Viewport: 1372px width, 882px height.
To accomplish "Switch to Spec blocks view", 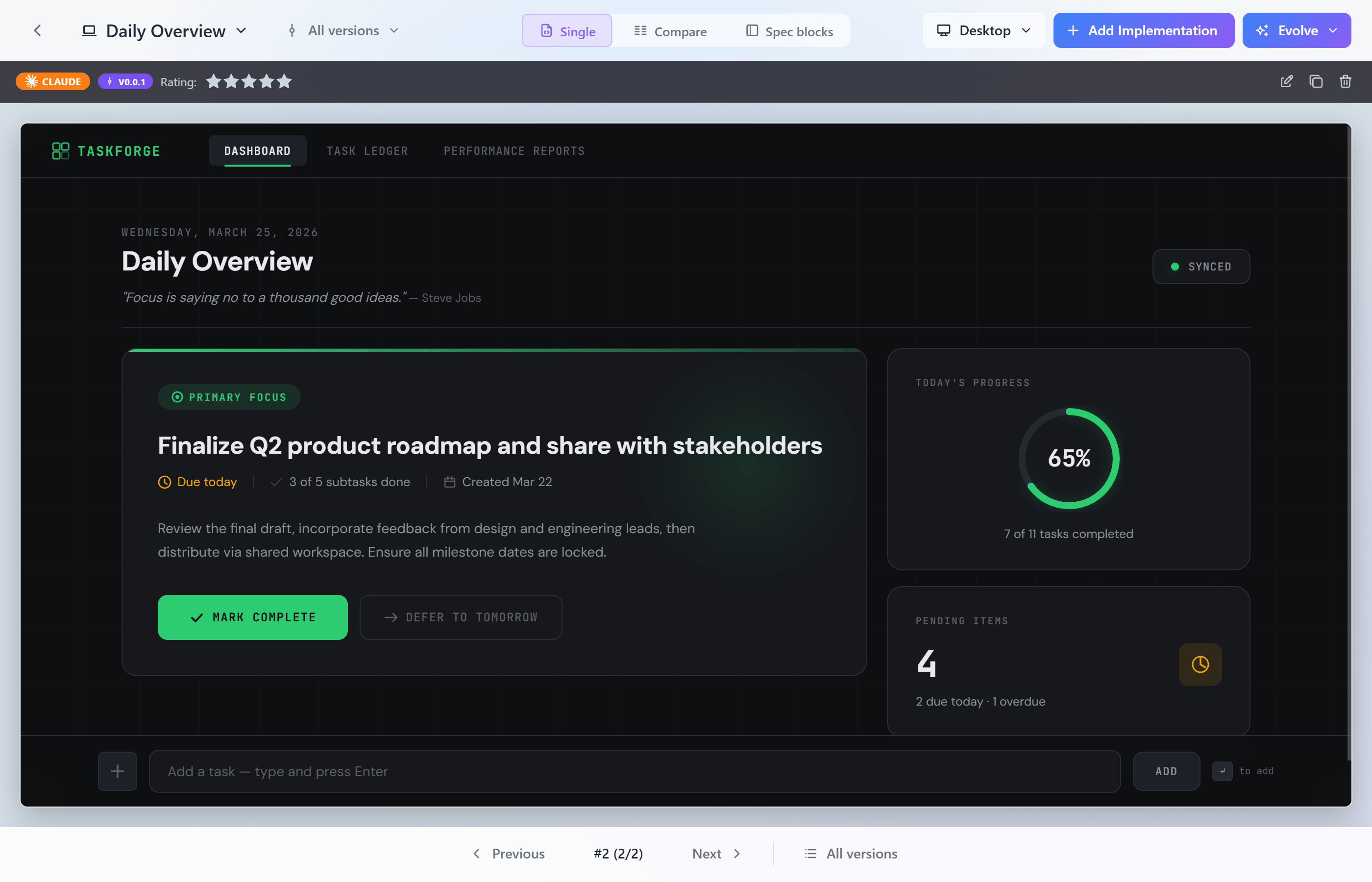I will [789, 31].
